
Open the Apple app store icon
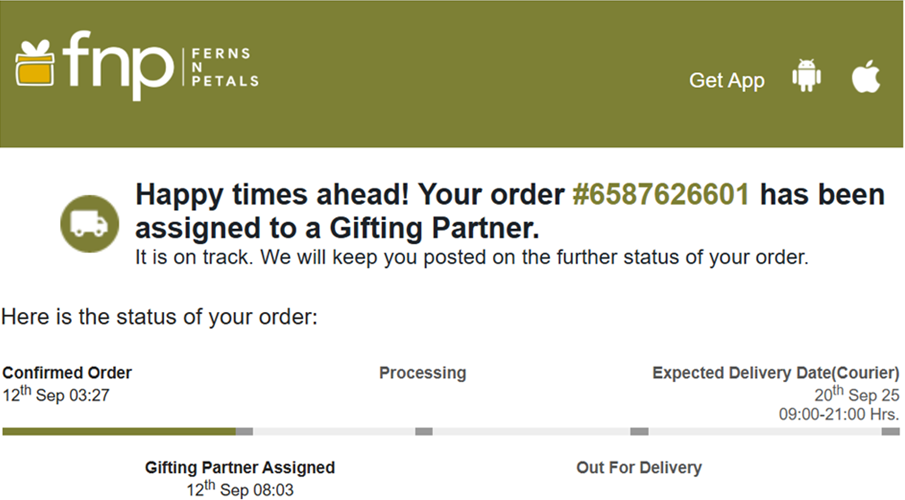tap(866, 78)
